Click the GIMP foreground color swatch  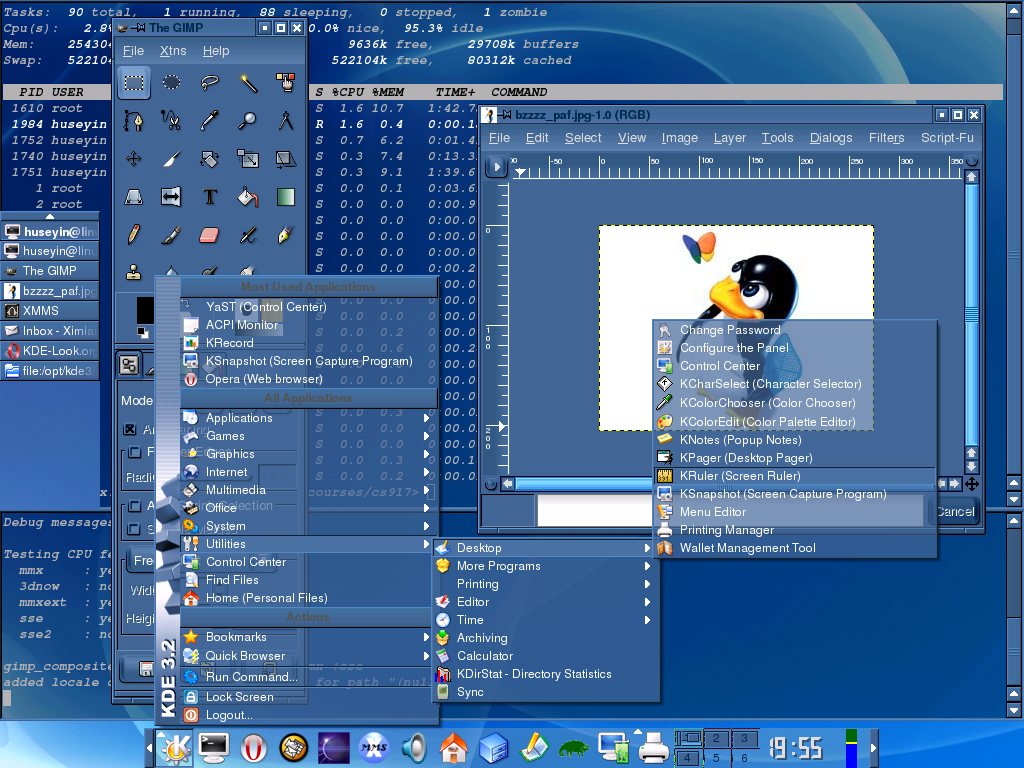(145, 310)
